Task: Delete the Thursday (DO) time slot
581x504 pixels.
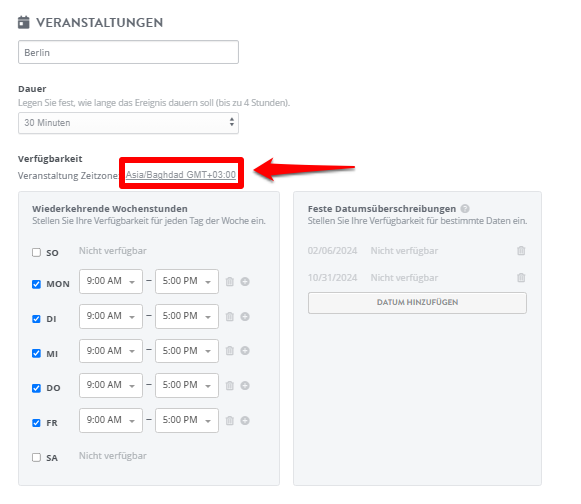Action: [230, 385]
